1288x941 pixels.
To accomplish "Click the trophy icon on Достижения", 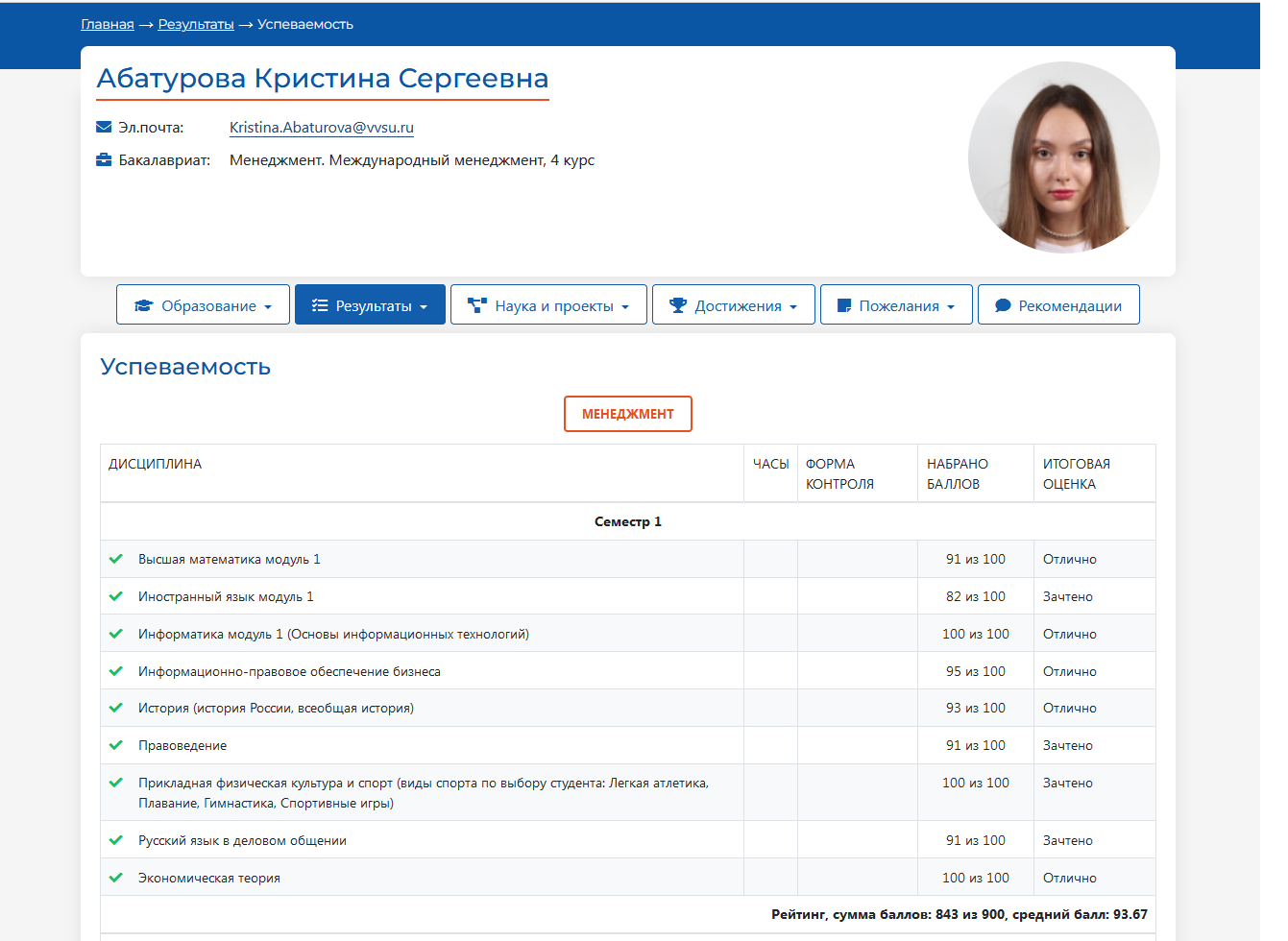I will [x=678, y=305].
